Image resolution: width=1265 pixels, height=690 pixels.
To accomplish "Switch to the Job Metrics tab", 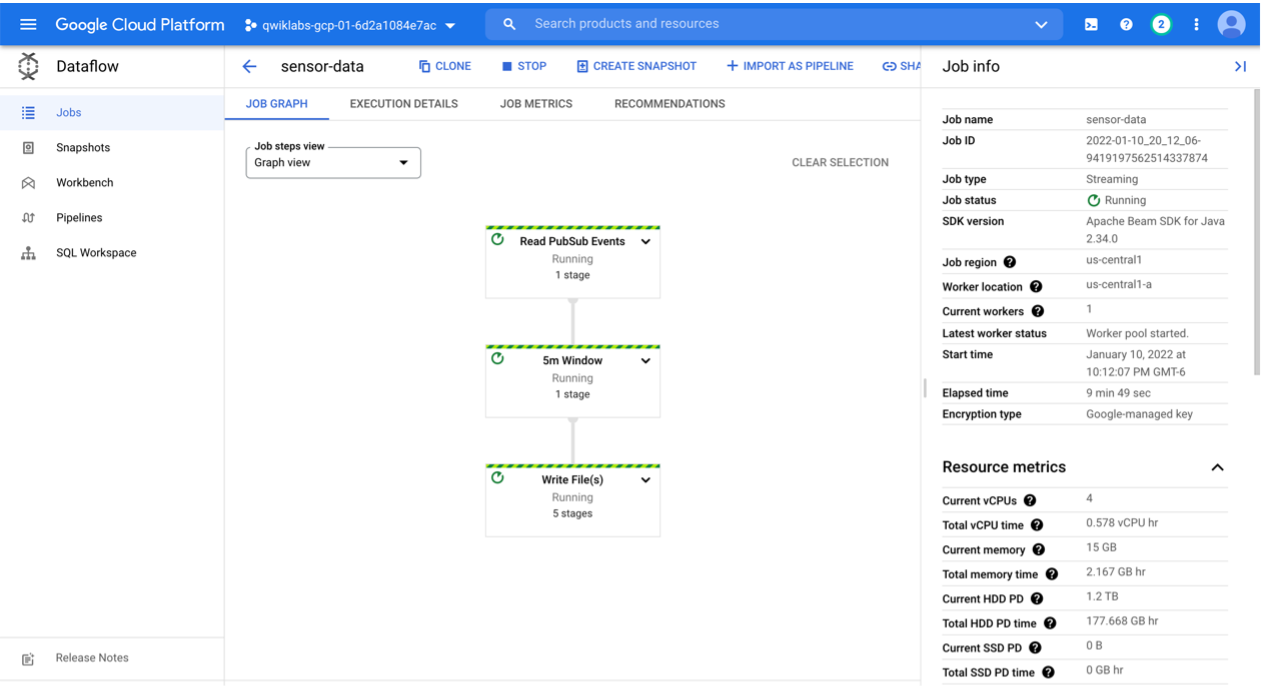I will pos(536,104).
